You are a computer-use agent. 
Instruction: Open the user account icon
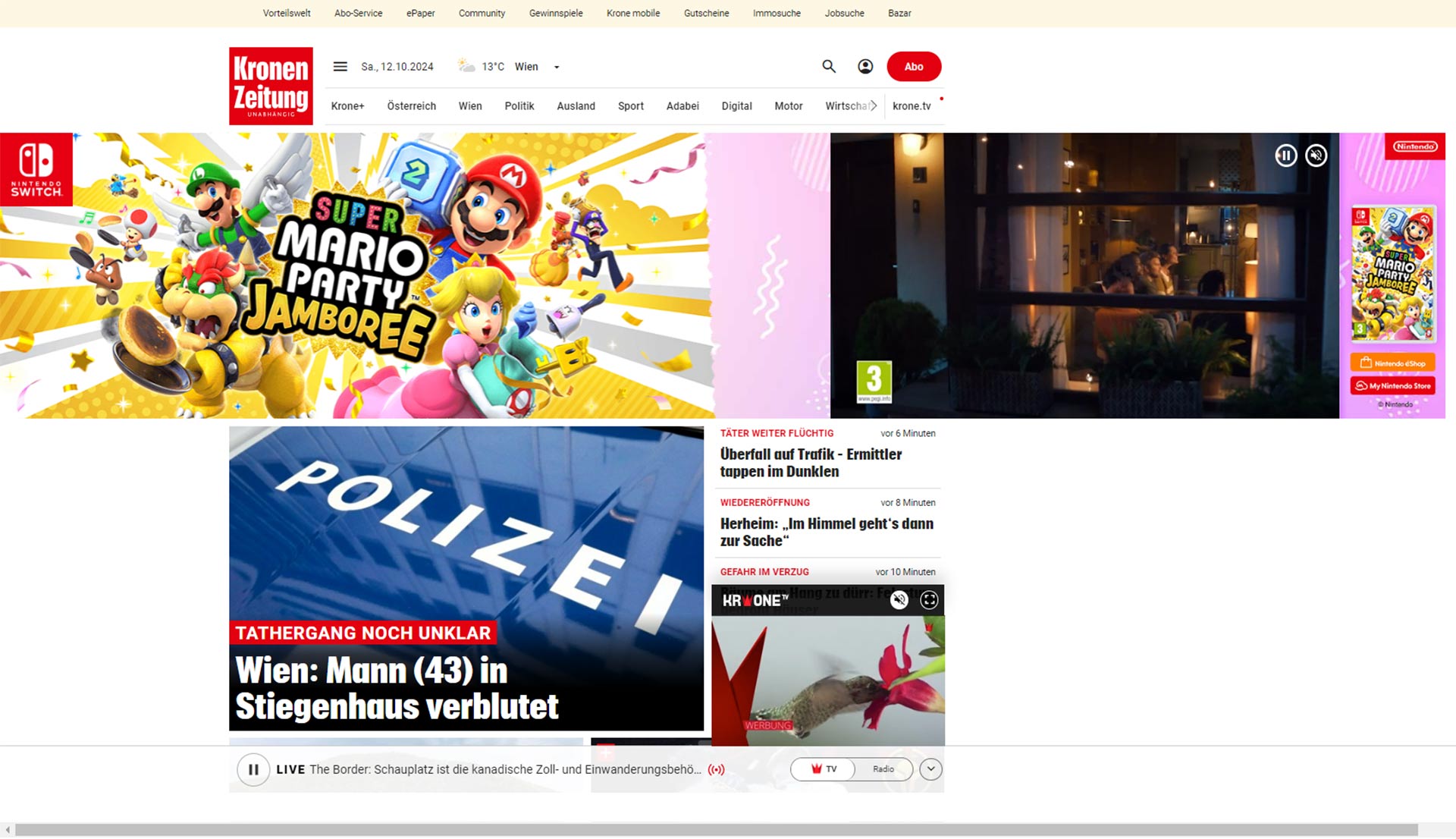[865, 67]
